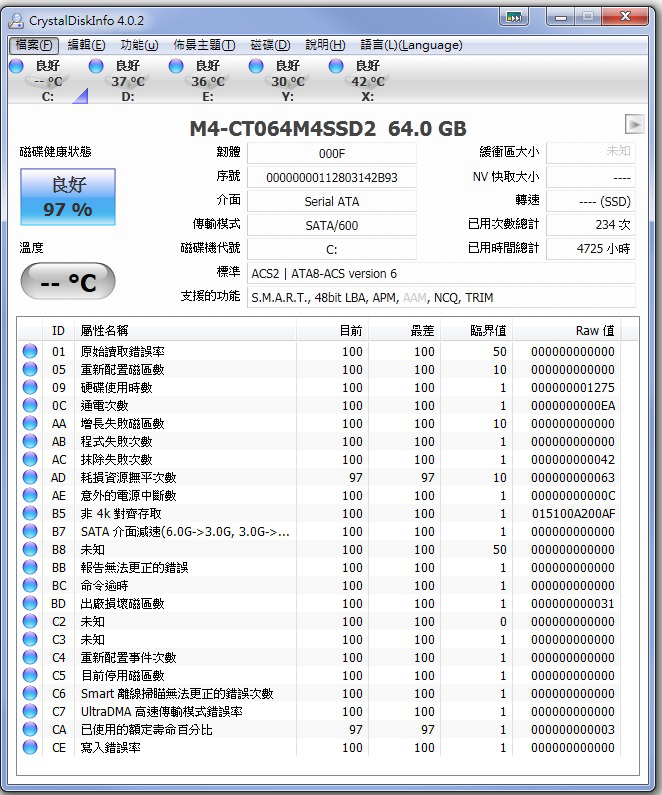Click the 目前 column header
This screenshot has width=662, height=795.
pyautogui.click(x=332, y=331)
